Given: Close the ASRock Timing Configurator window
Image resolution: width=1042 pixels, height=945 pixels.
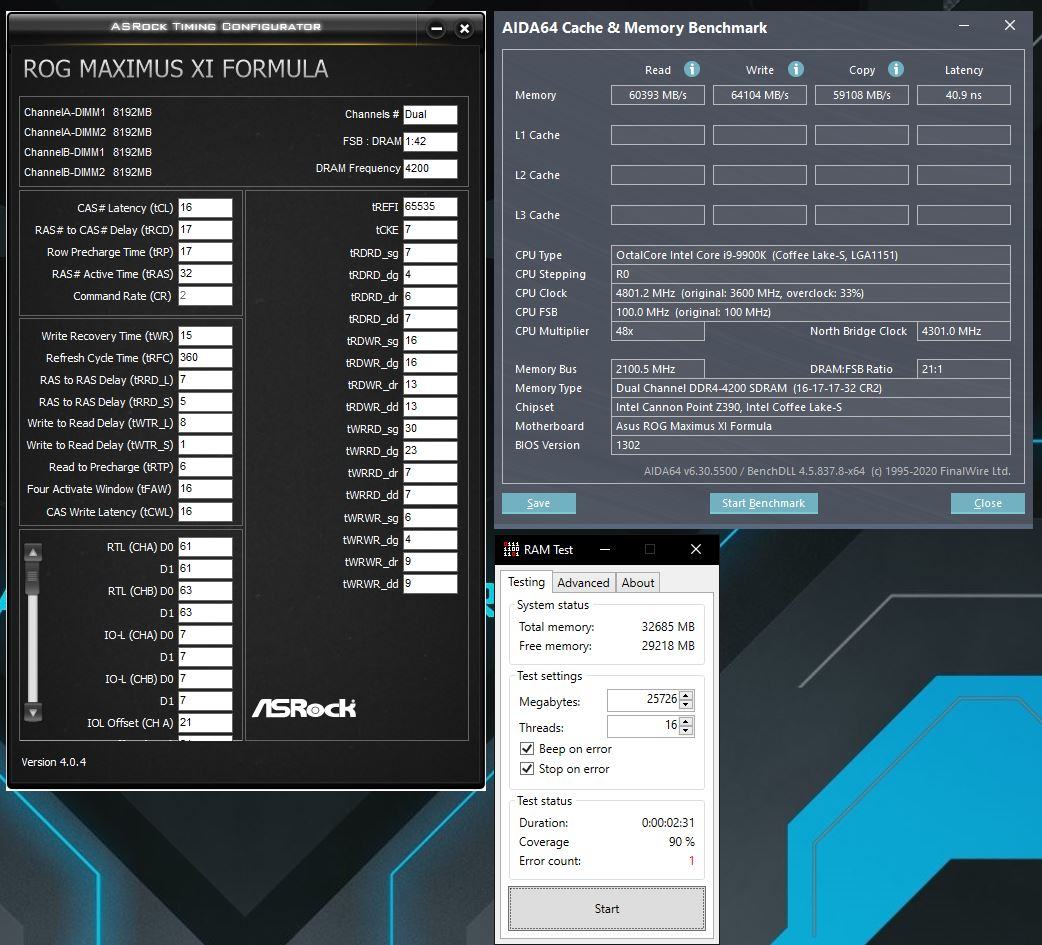Looking at the screenshot, I should coord(465,29).
